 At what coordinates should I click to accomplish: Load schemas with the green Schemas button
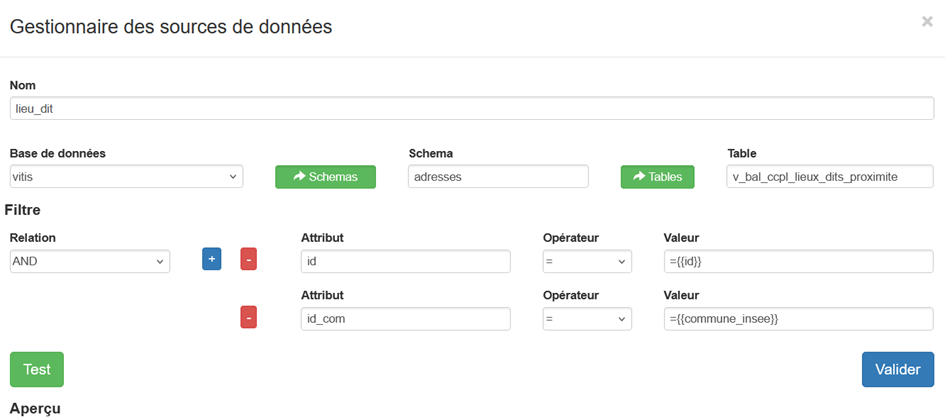coord(325,177)
